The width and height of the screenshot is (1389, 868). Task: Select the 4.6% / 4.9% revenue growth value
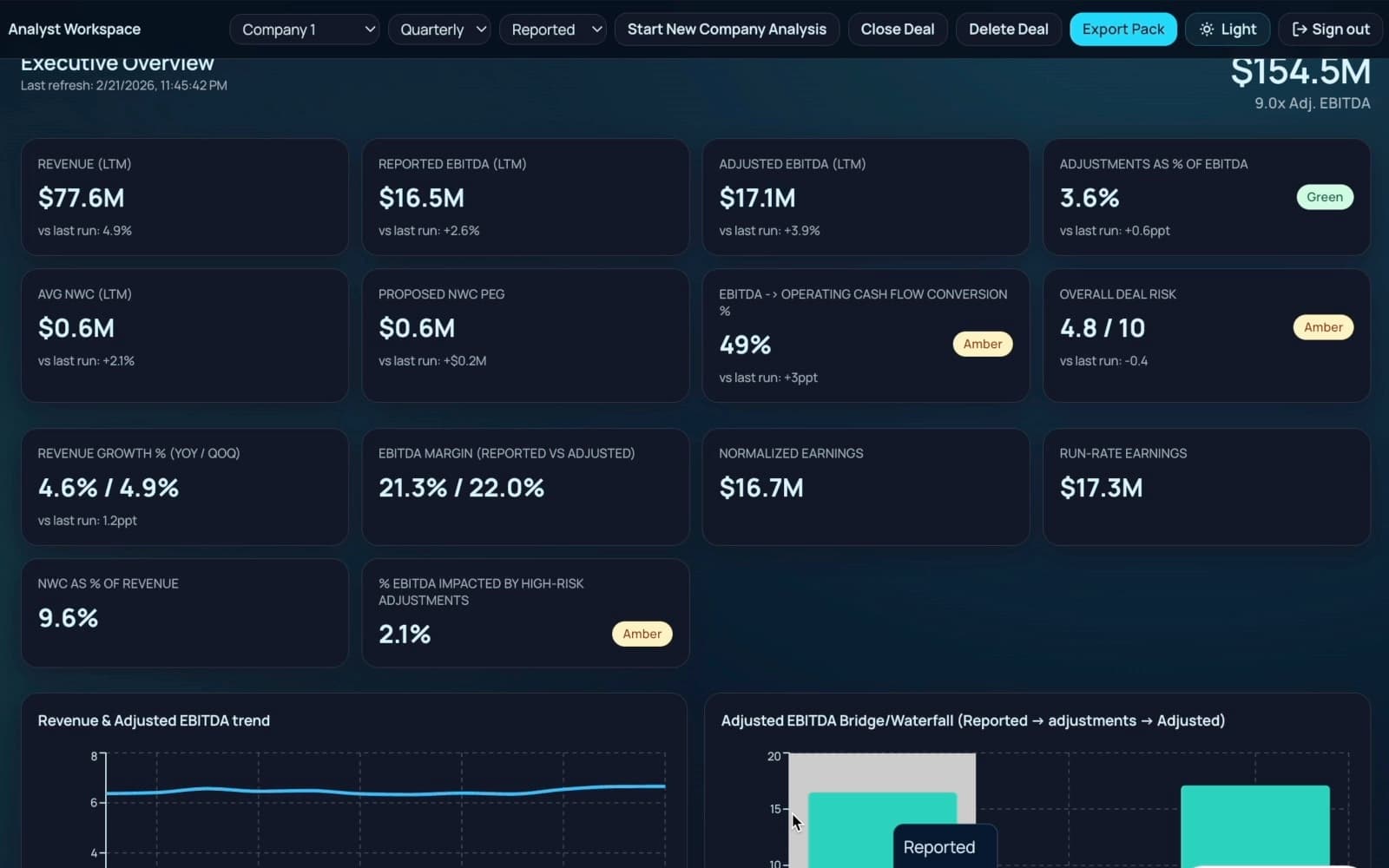(109, 488)
